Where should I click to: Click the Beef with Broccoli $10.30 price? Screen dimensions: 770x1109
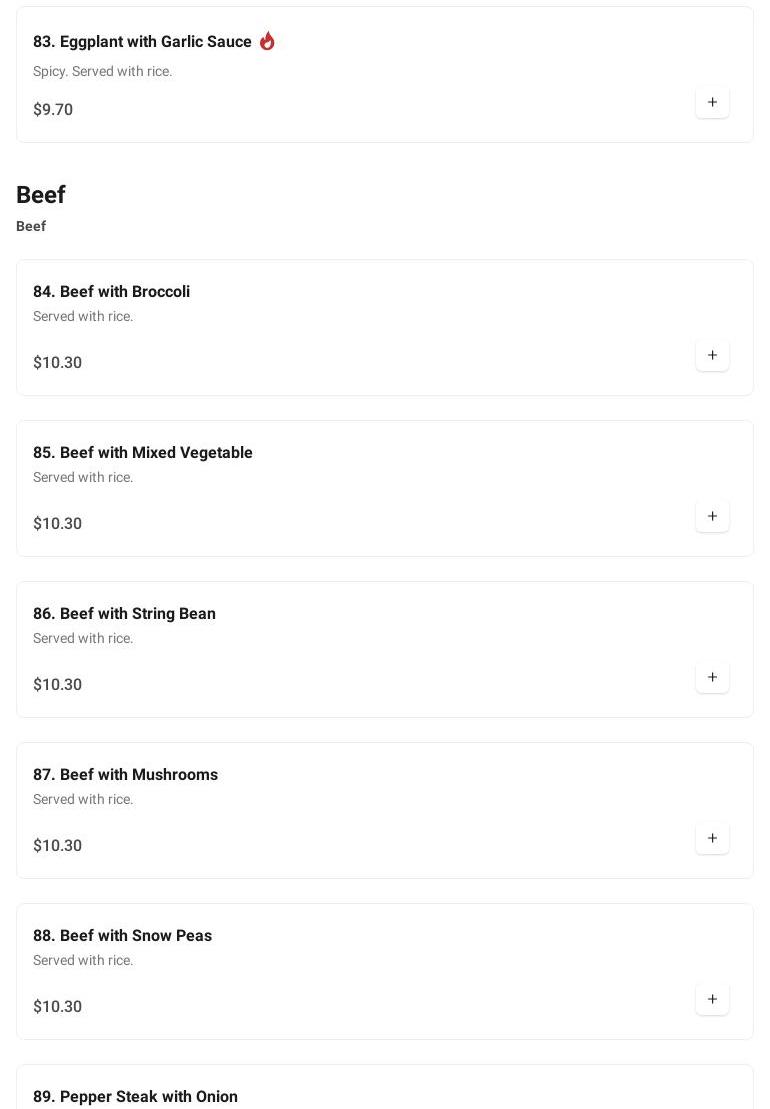57,363
